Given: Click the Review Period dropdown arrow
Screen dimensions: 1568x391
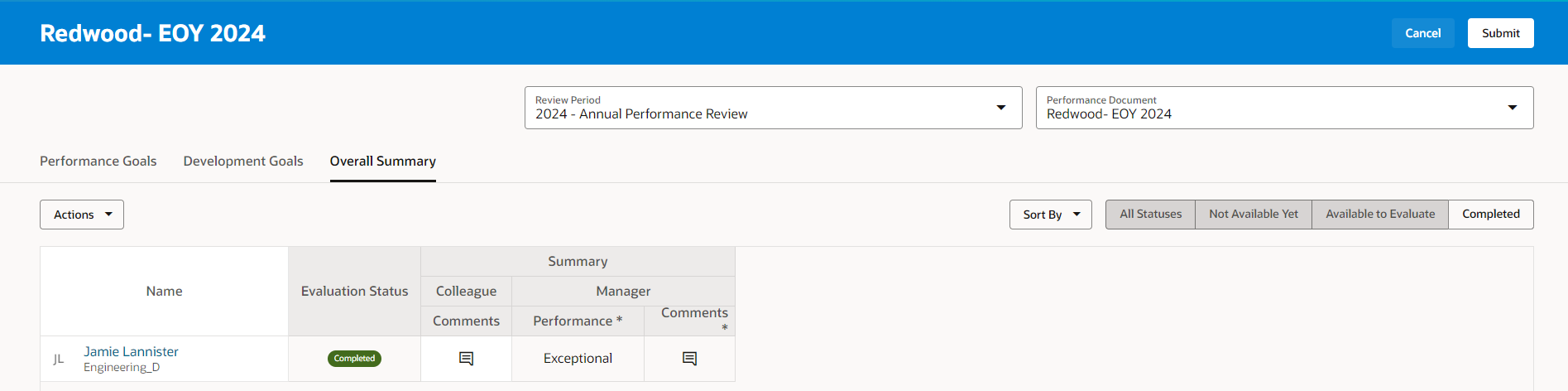Looking at the screenshot, I should [x=1001, y=108].
